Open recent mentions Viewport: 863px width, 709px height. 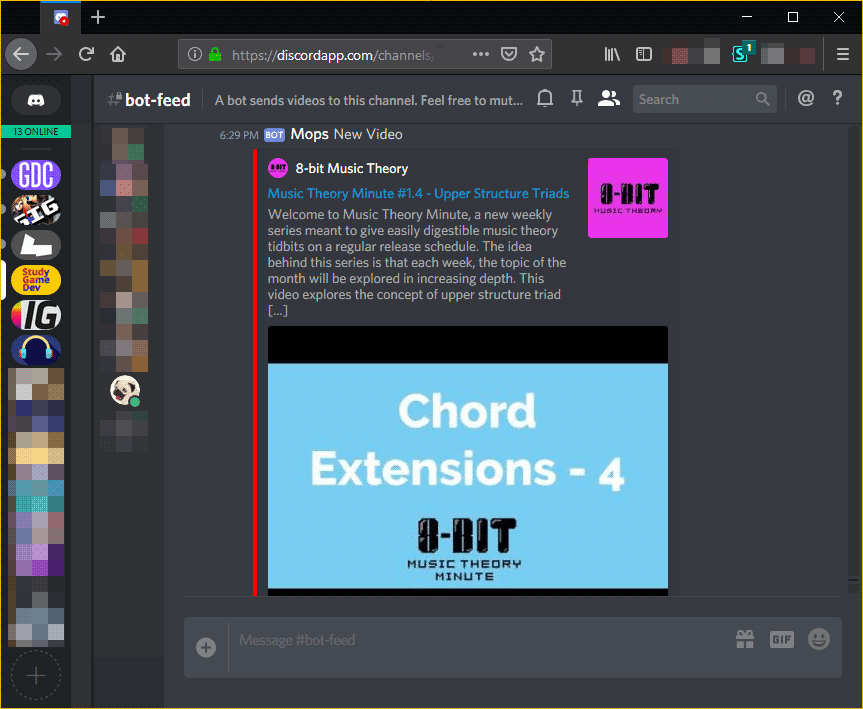[806, 99]
